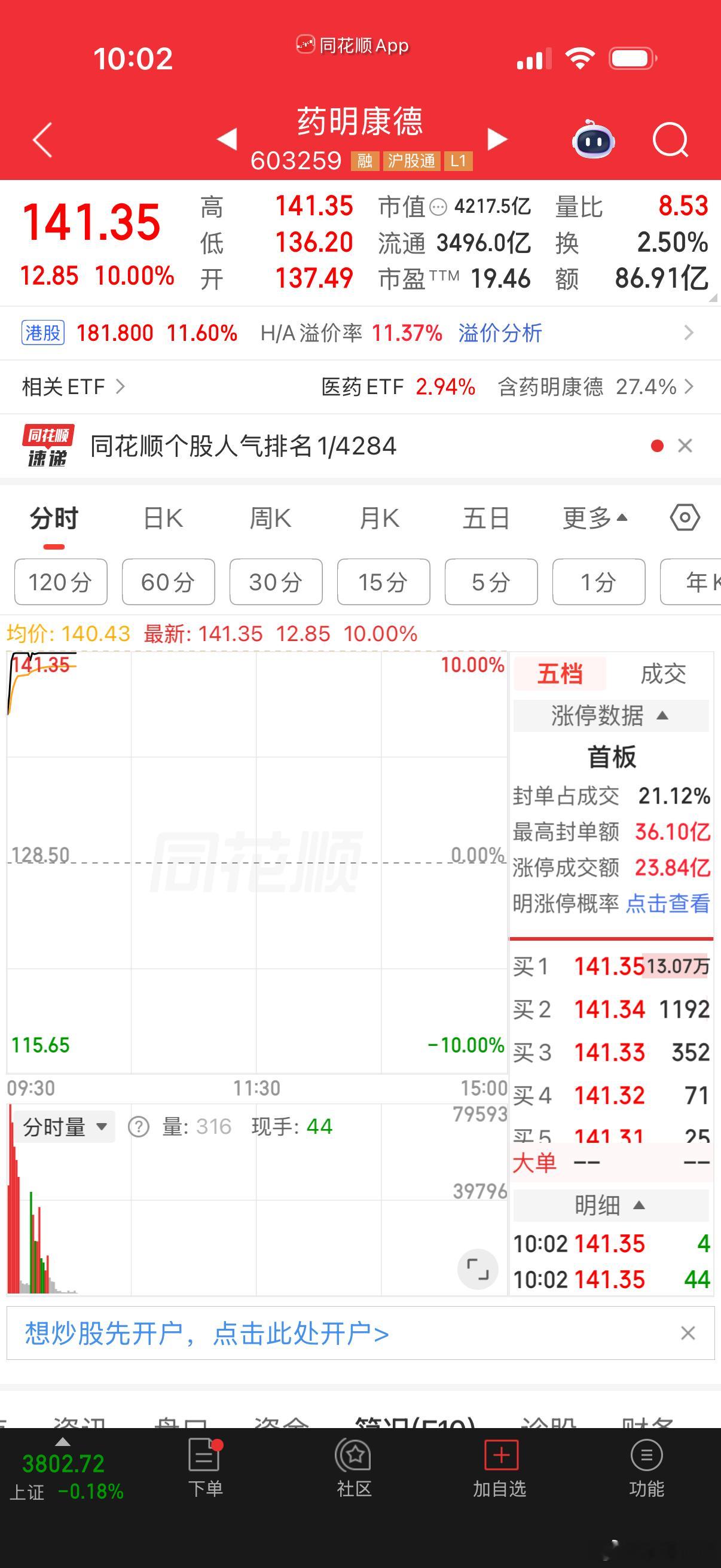Open the AI robot assistant icon
The width and height of the screenshot is (721, 1568).
pyautogui.click(x=592, y=139)
